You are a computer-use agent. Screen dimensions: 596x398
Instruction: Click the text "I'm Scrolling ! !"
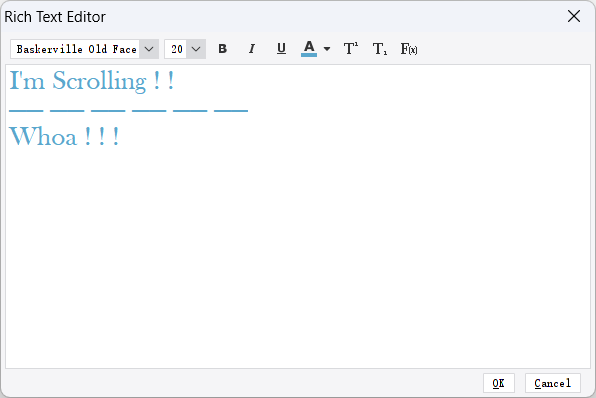pos(92,80)
